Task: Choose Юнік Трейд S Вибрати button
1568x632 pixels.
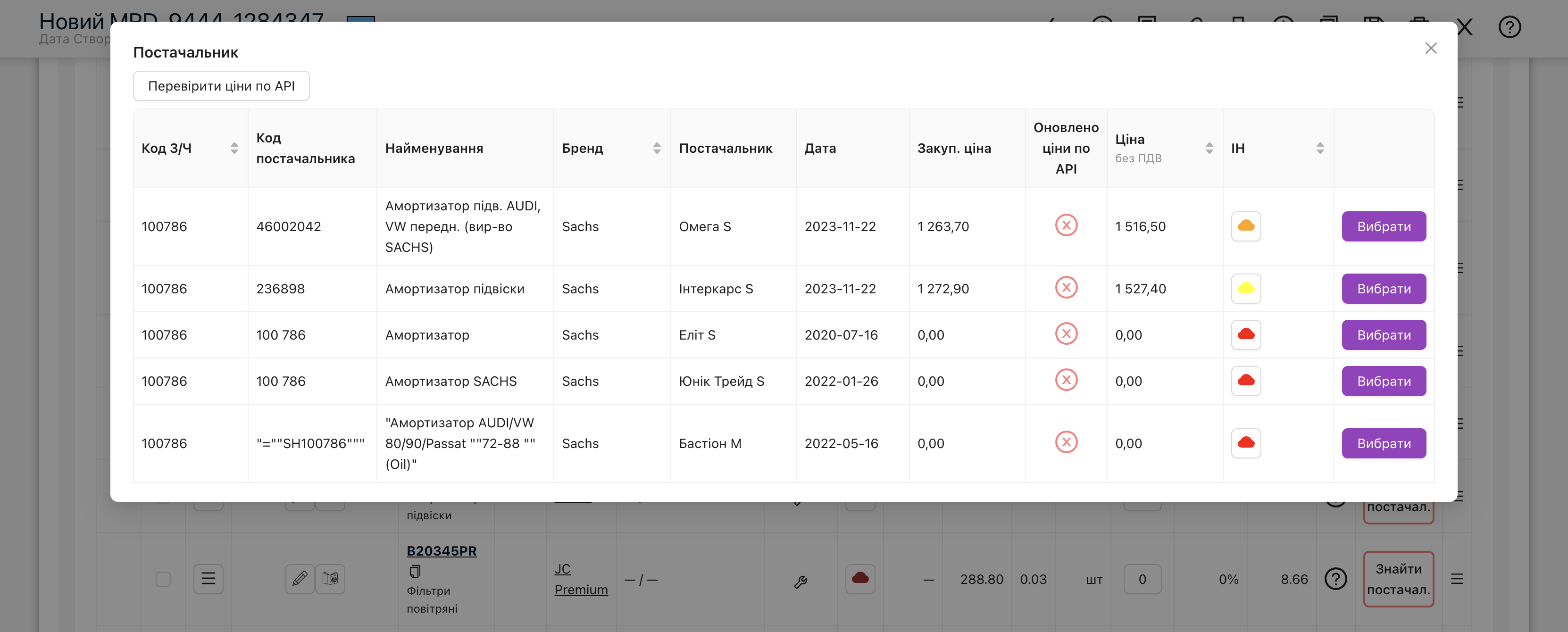Action: [x=1384, y=381]
